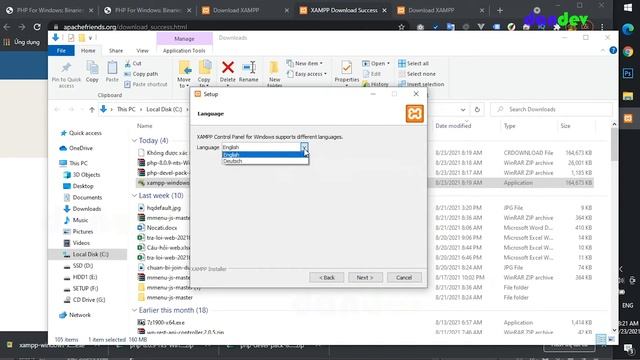Click Select none in the ribbon
The image size is (640, 360).
click(417, 74)
